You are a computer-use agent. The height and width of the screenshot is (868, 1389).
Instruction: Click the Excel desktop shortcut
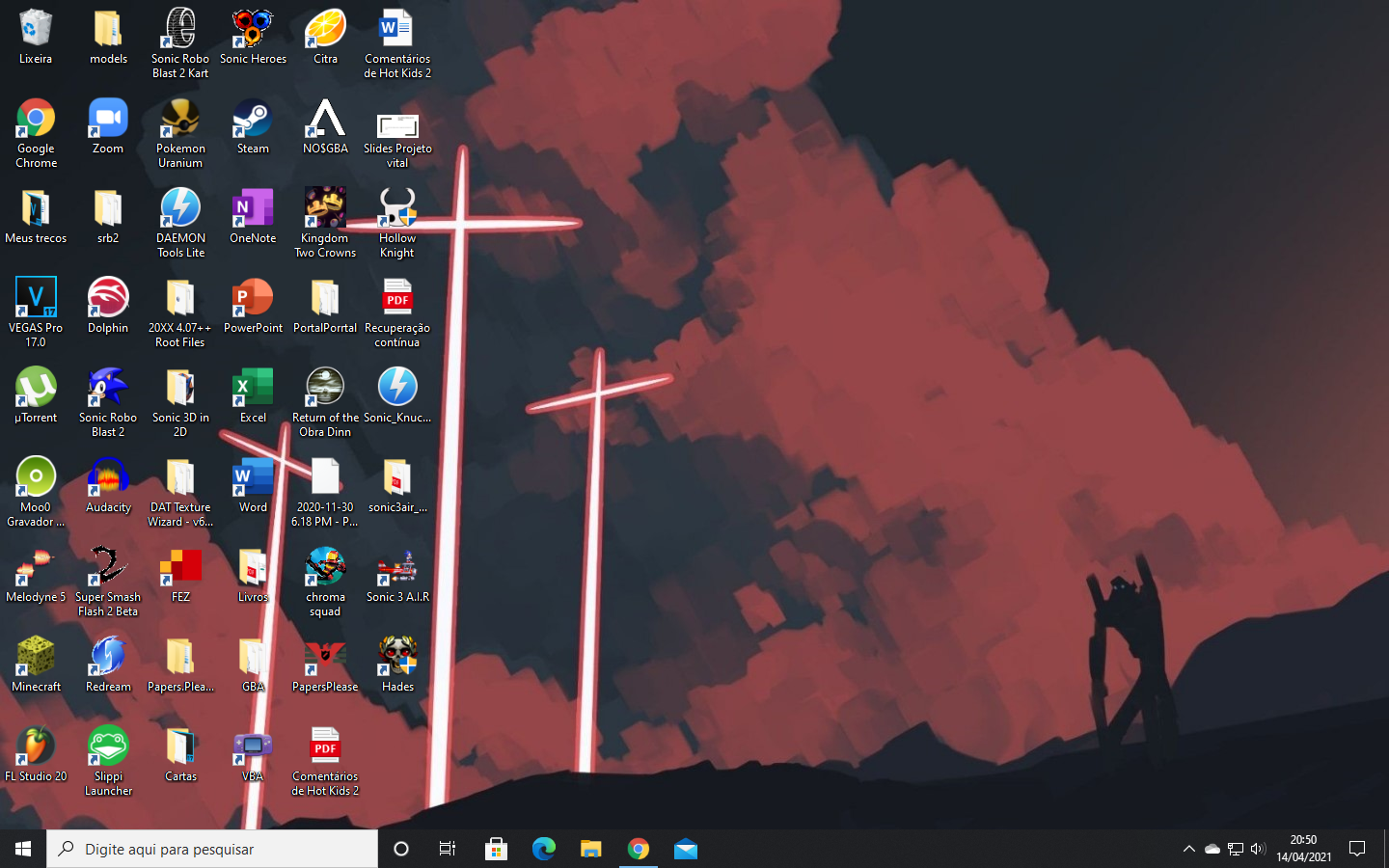pyautogui.click(x=253, y=395)
